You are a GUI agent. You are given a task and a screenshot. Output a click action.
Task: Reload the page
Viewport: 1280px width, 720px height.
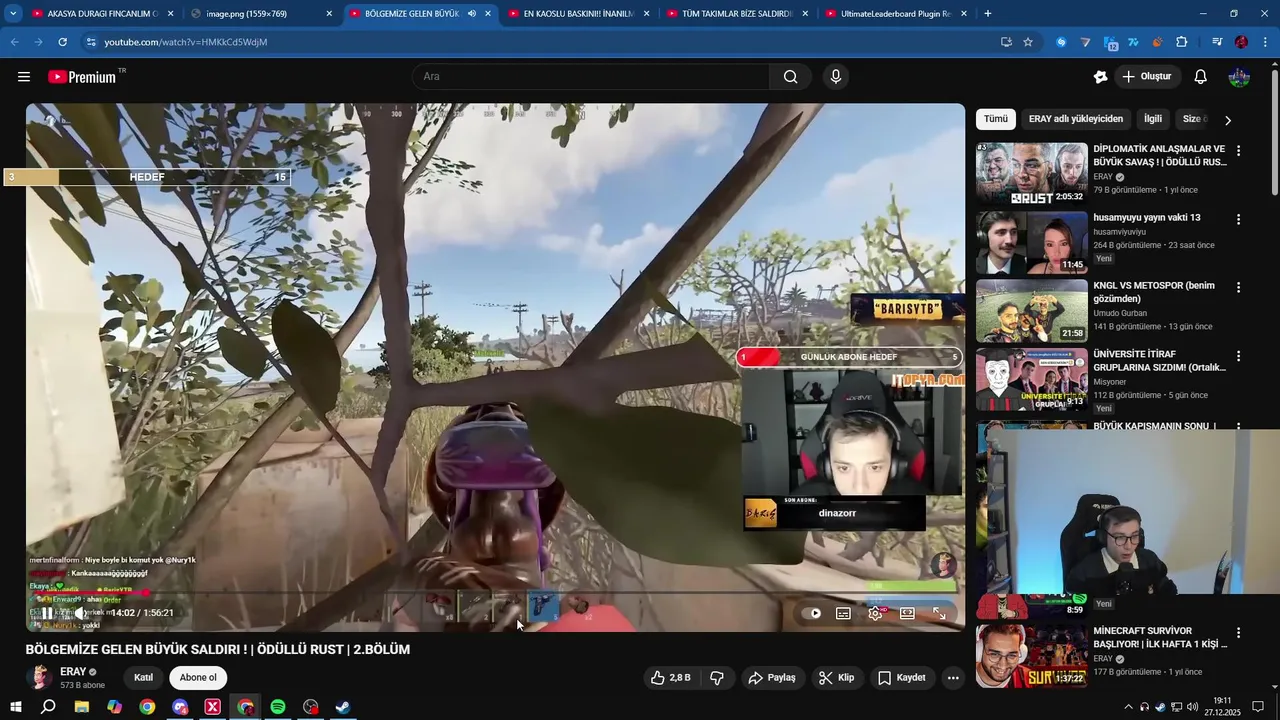62,42
